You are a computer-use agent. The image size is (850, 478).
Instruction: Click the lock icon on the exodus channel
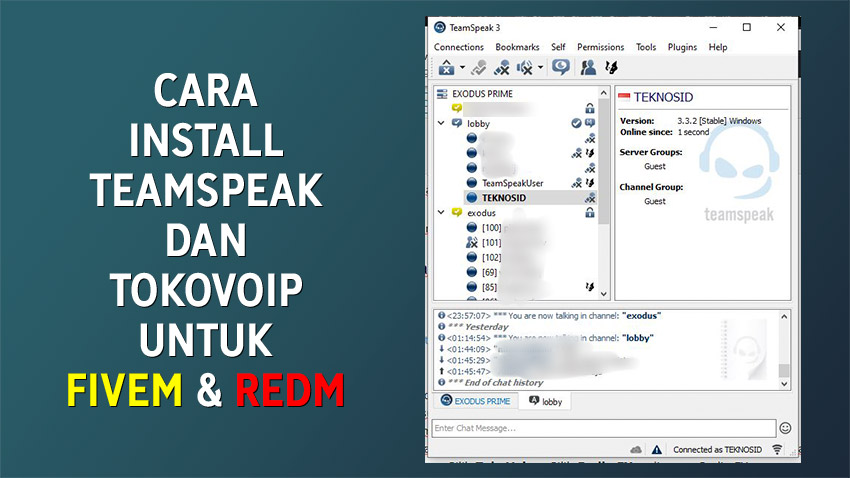(590, 212)
